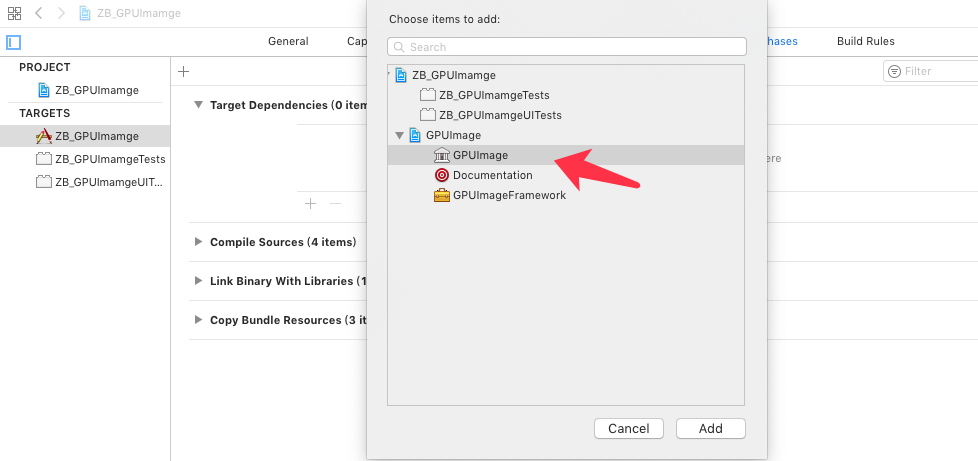Click the GPUImageFramework toolbox icon

click(x=442, y=195)
